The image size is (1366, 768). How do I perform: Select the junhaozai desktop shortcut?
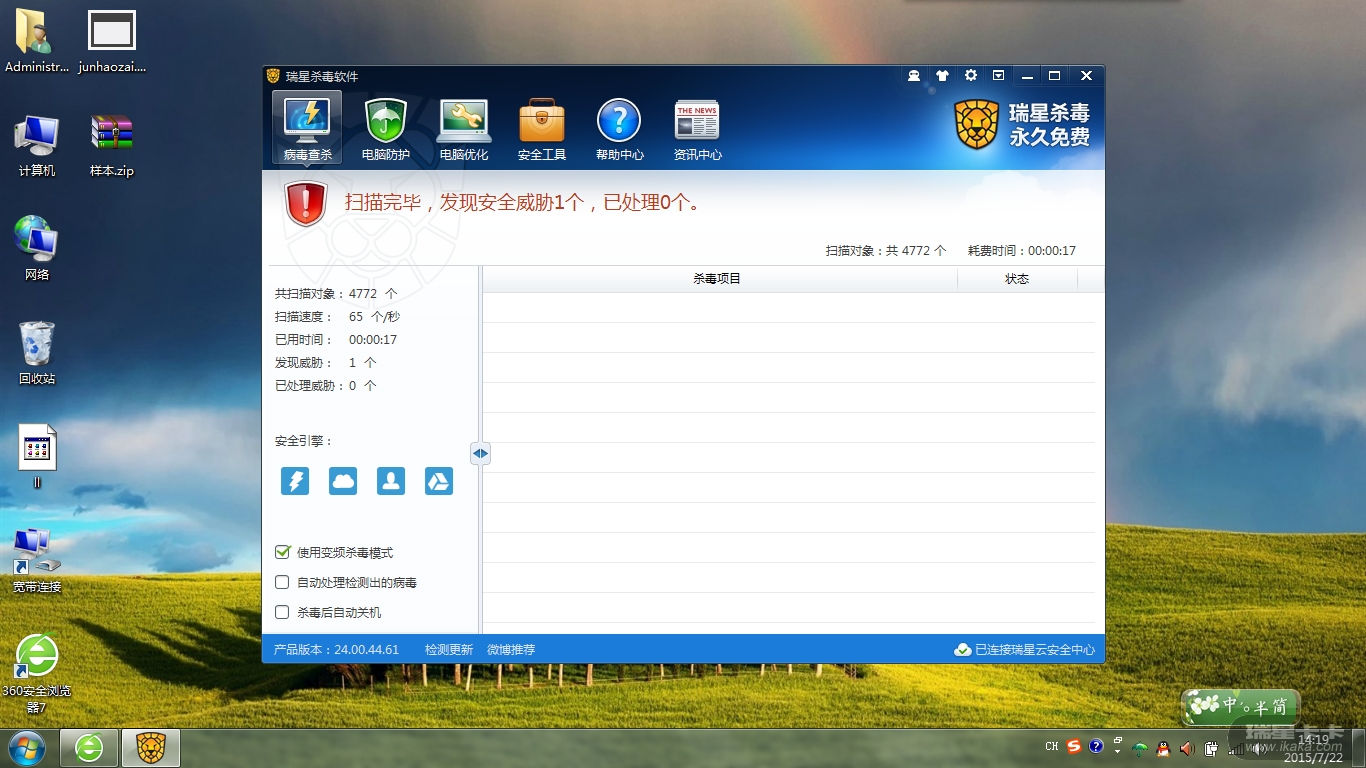(112, 42)
